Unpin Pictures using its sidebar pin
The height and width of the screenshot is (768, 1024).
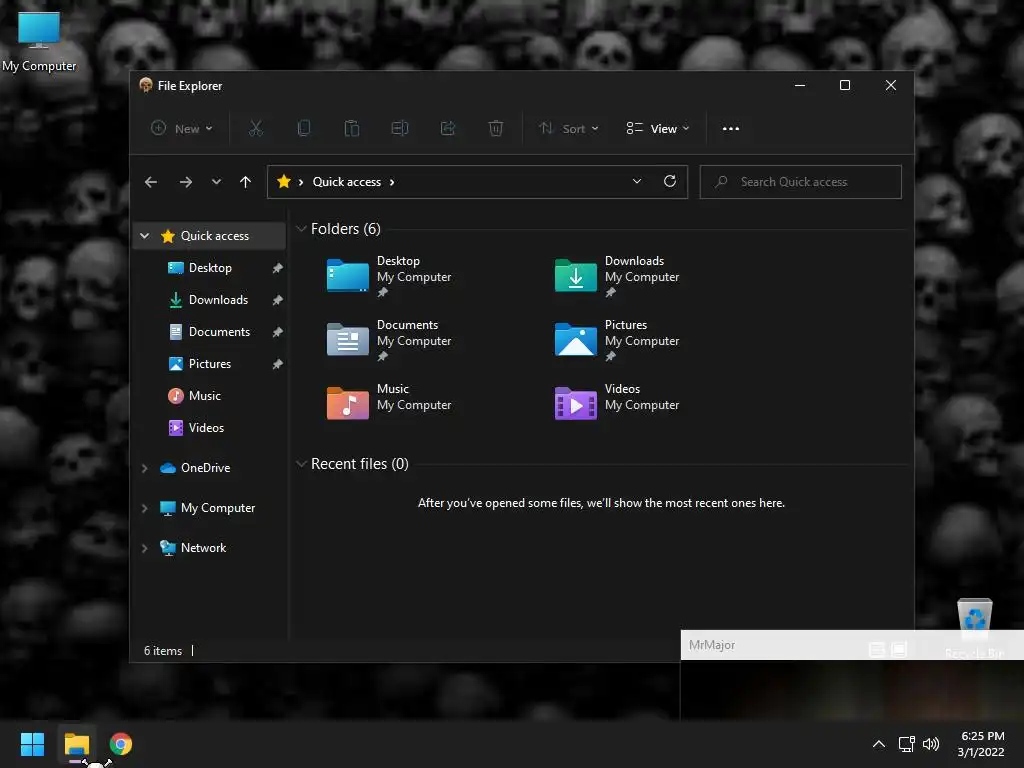click(x=278, y=364)
